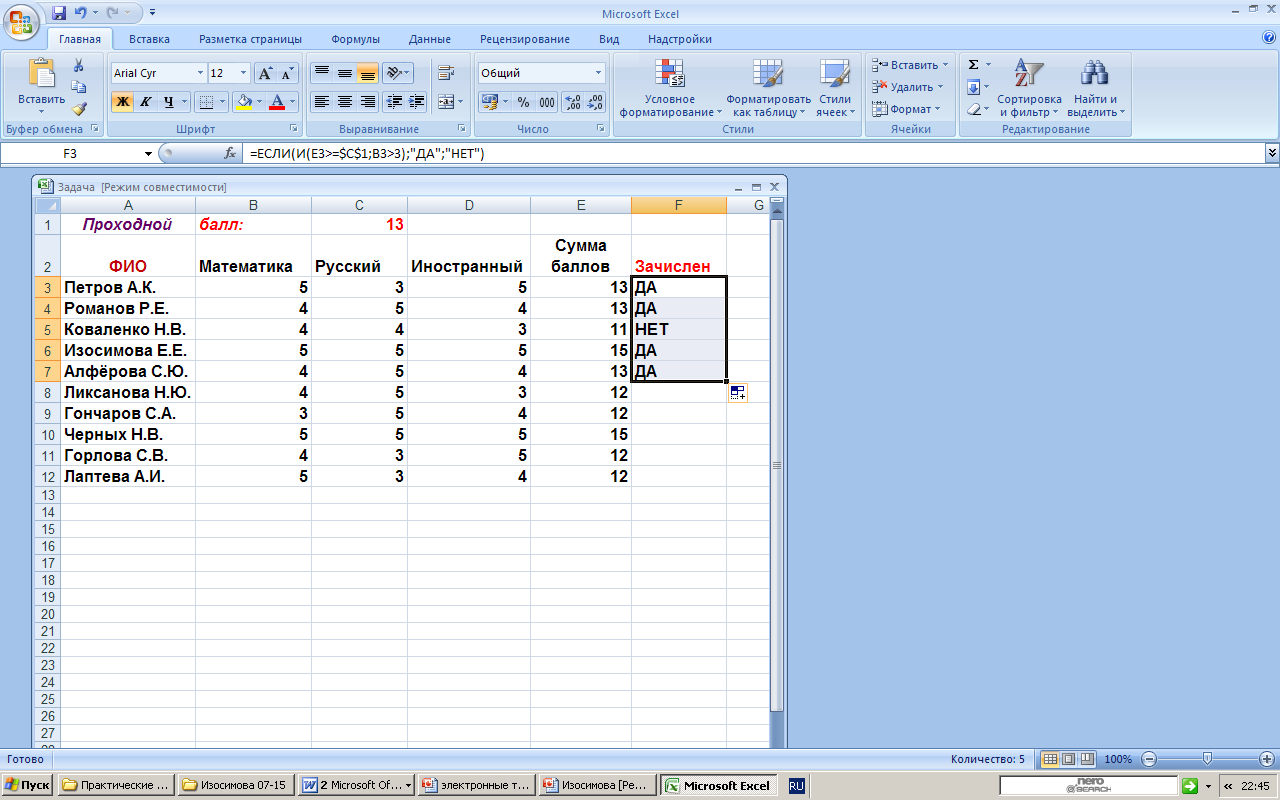1280x800 pixels.
Task: Open the Формулы ribbon tab
Action: [x=355, y=39]
